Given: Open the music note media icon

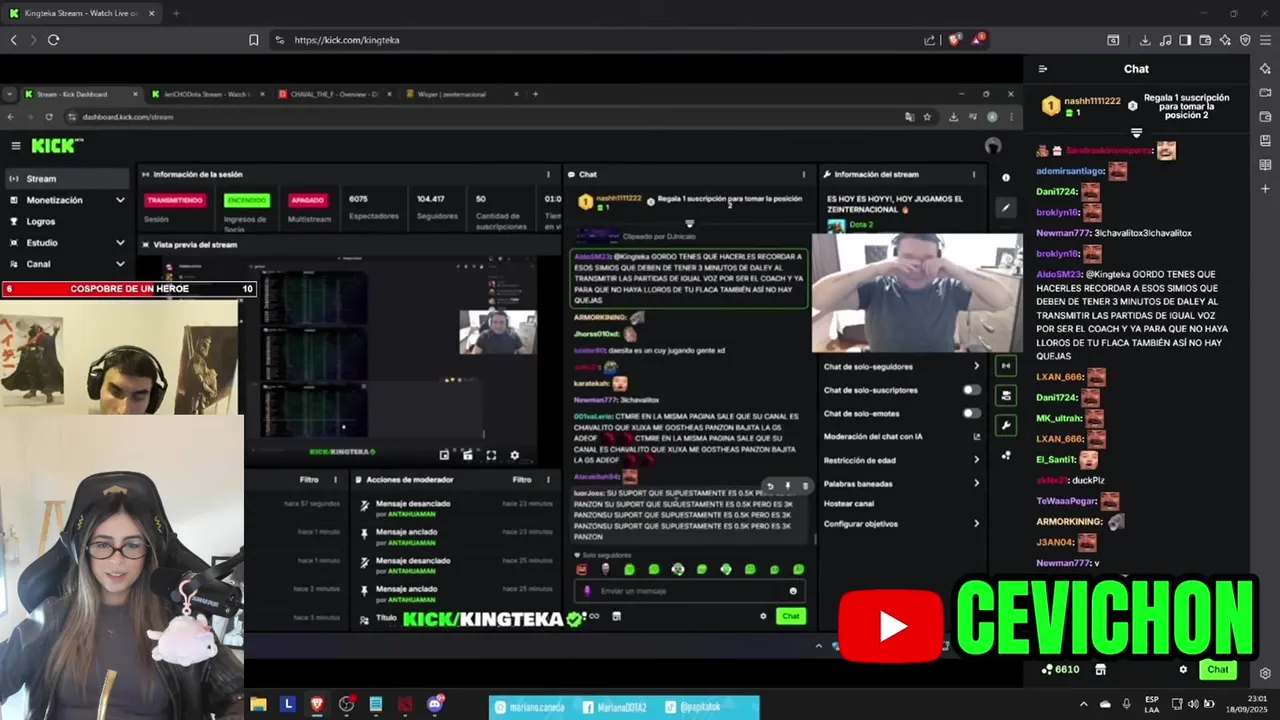Looking at the screenshot, I should 1165,40.
